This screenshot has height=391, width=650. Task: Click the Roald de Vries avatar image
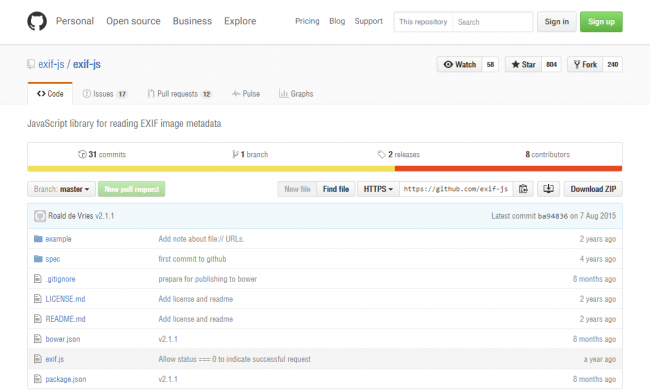tap(40, 216)
